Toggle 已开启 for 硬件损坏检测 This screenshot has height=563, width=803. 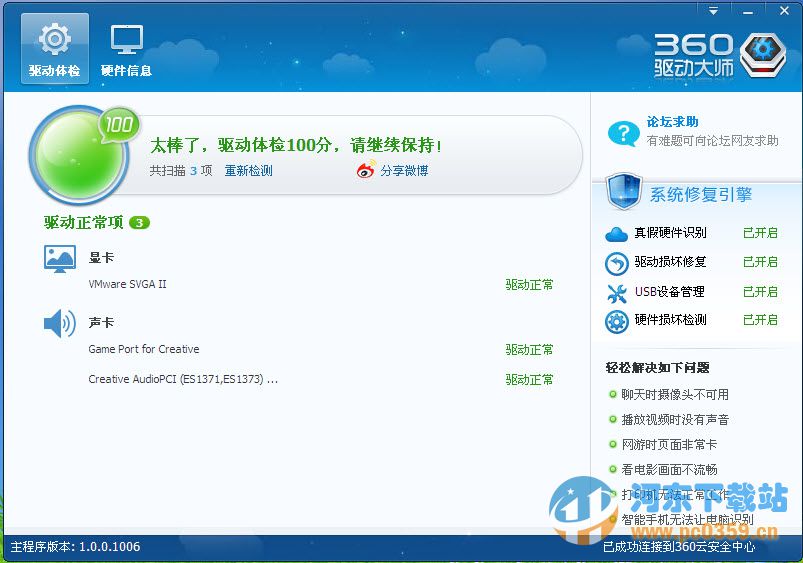[760, 320]
